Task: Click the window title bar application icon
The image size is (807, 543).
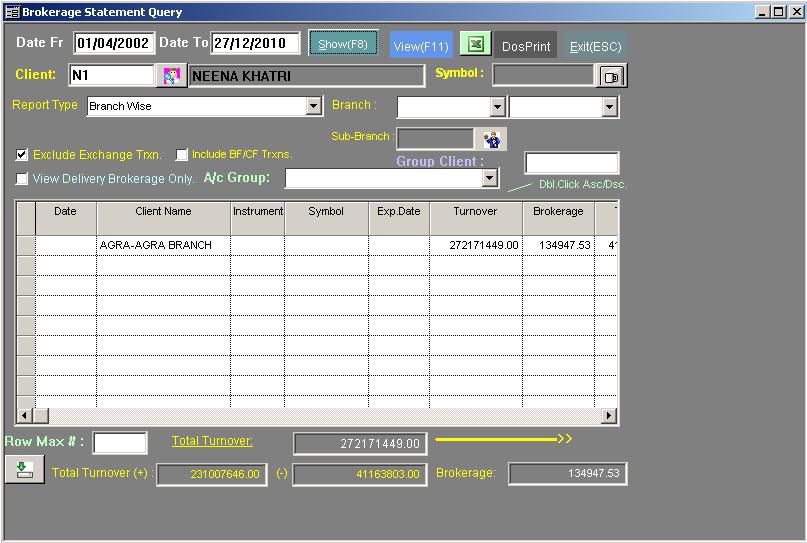Action: [13, 11]
